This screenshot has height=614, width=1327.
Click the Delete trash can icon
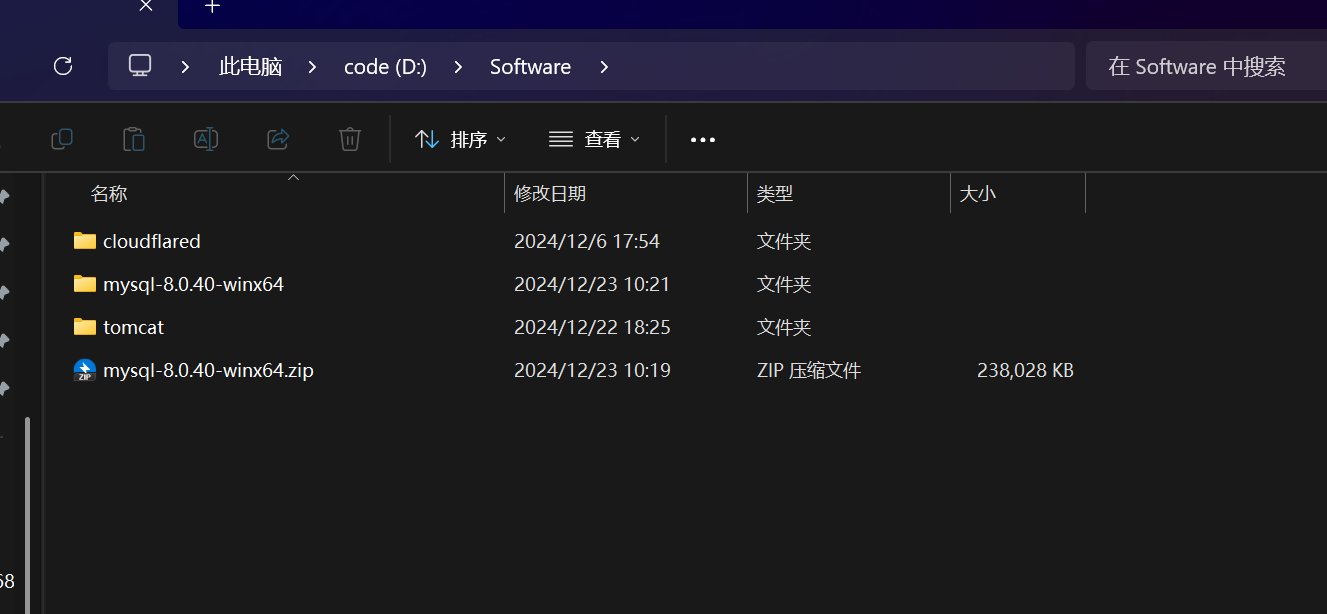click(x=350, y=139)
